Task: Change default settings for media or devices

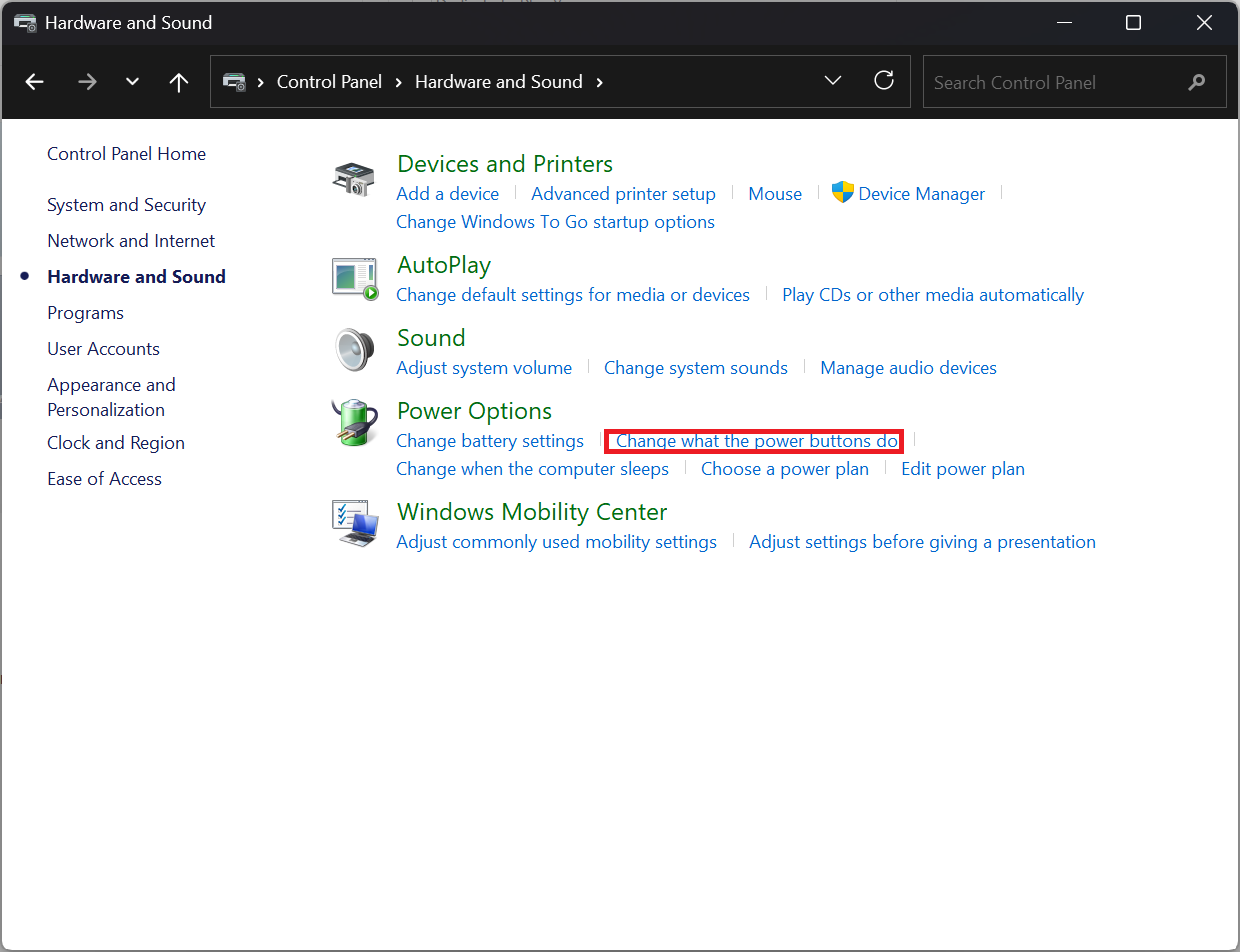Action: (573, 295)
